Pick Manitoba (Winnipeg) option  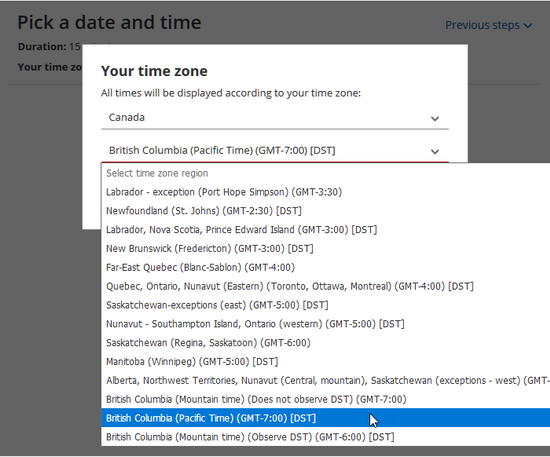(x=326, y=362)
